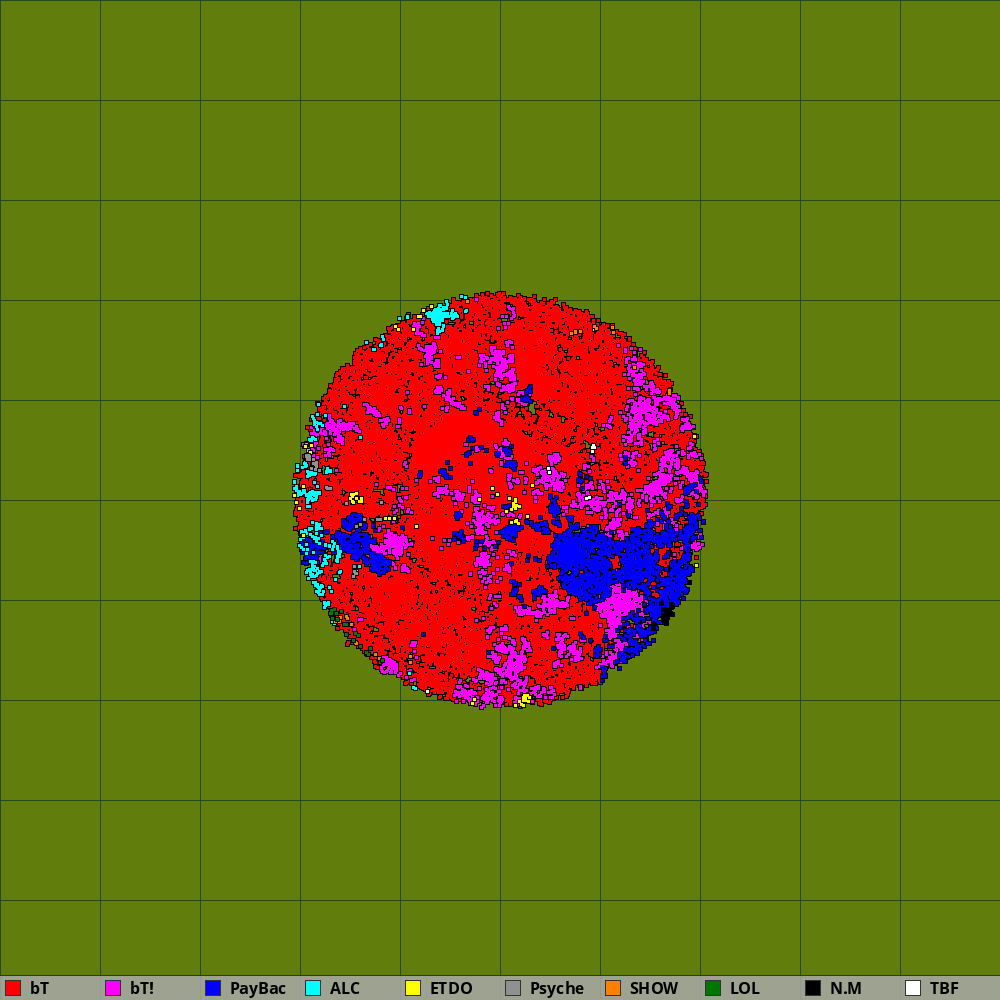The width and height of the screenshot is (1000, 1000).
Task: Select the ALC legend label
Action: 344,988
